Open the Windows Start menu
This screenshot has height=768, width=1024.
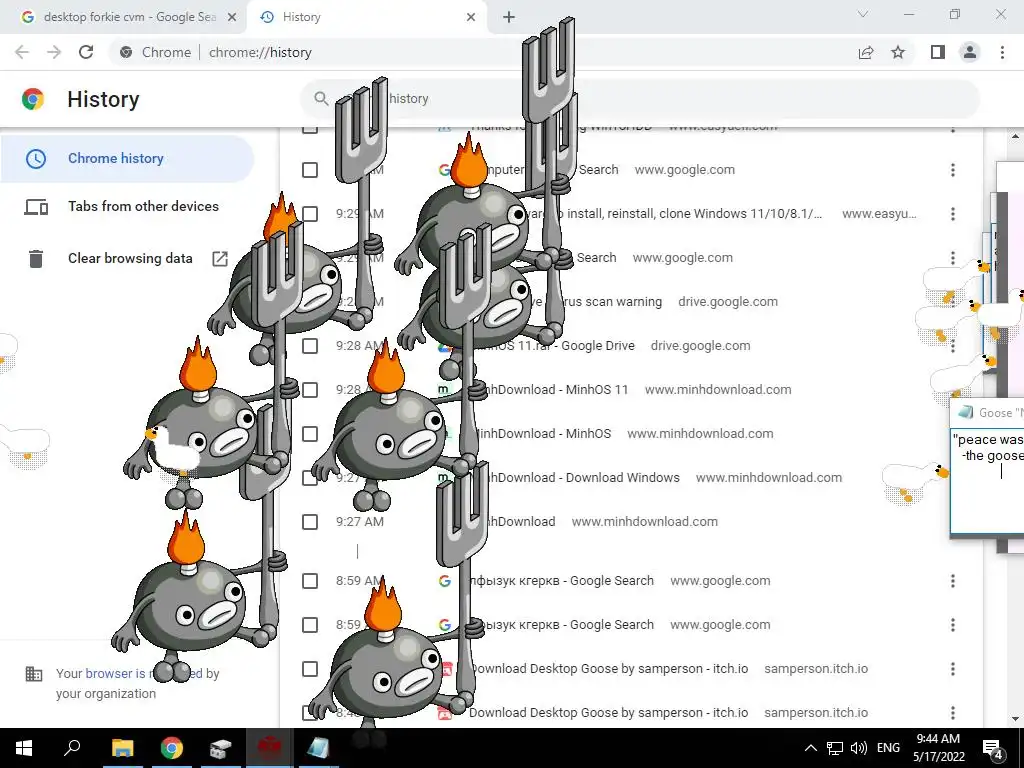[24, 748]
